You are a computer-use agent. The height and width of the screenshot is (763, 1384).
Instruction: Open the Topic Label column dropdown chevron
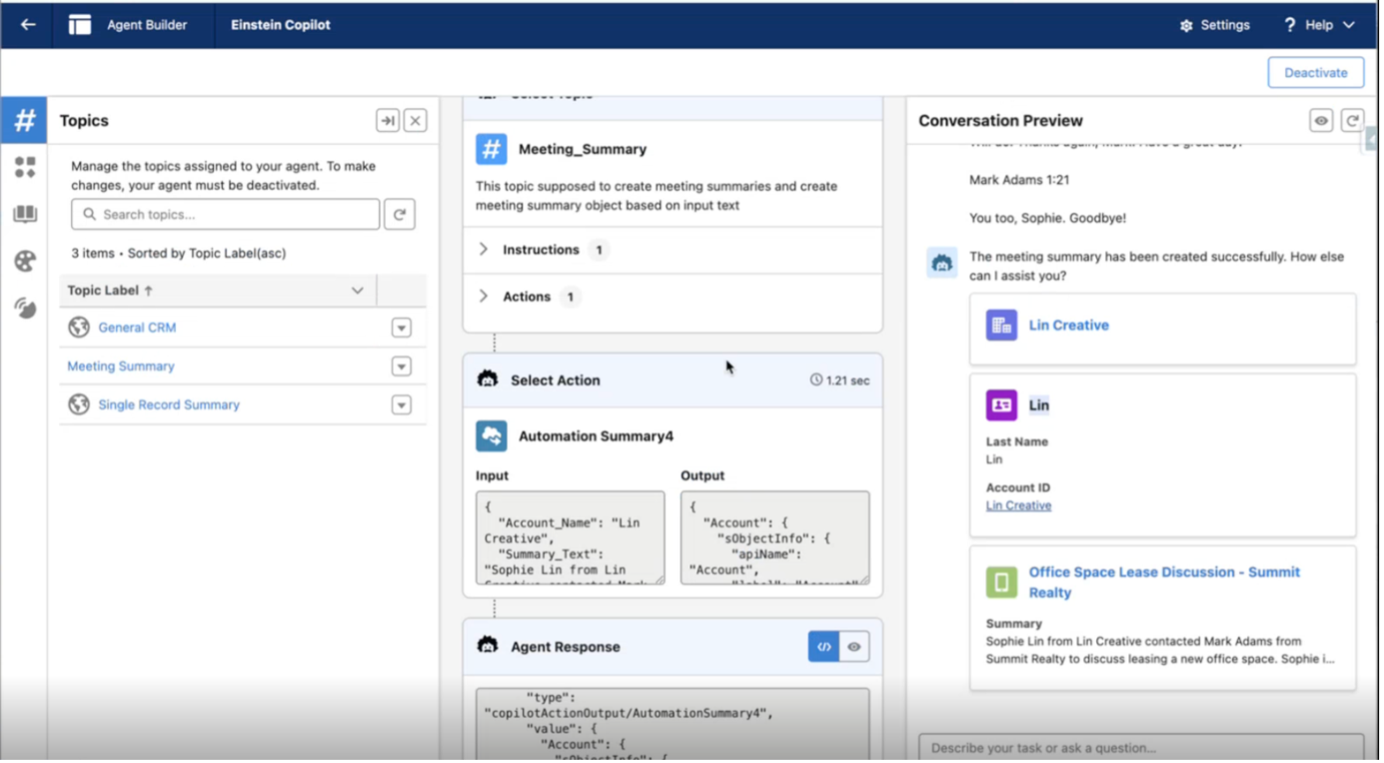(358, 291)
